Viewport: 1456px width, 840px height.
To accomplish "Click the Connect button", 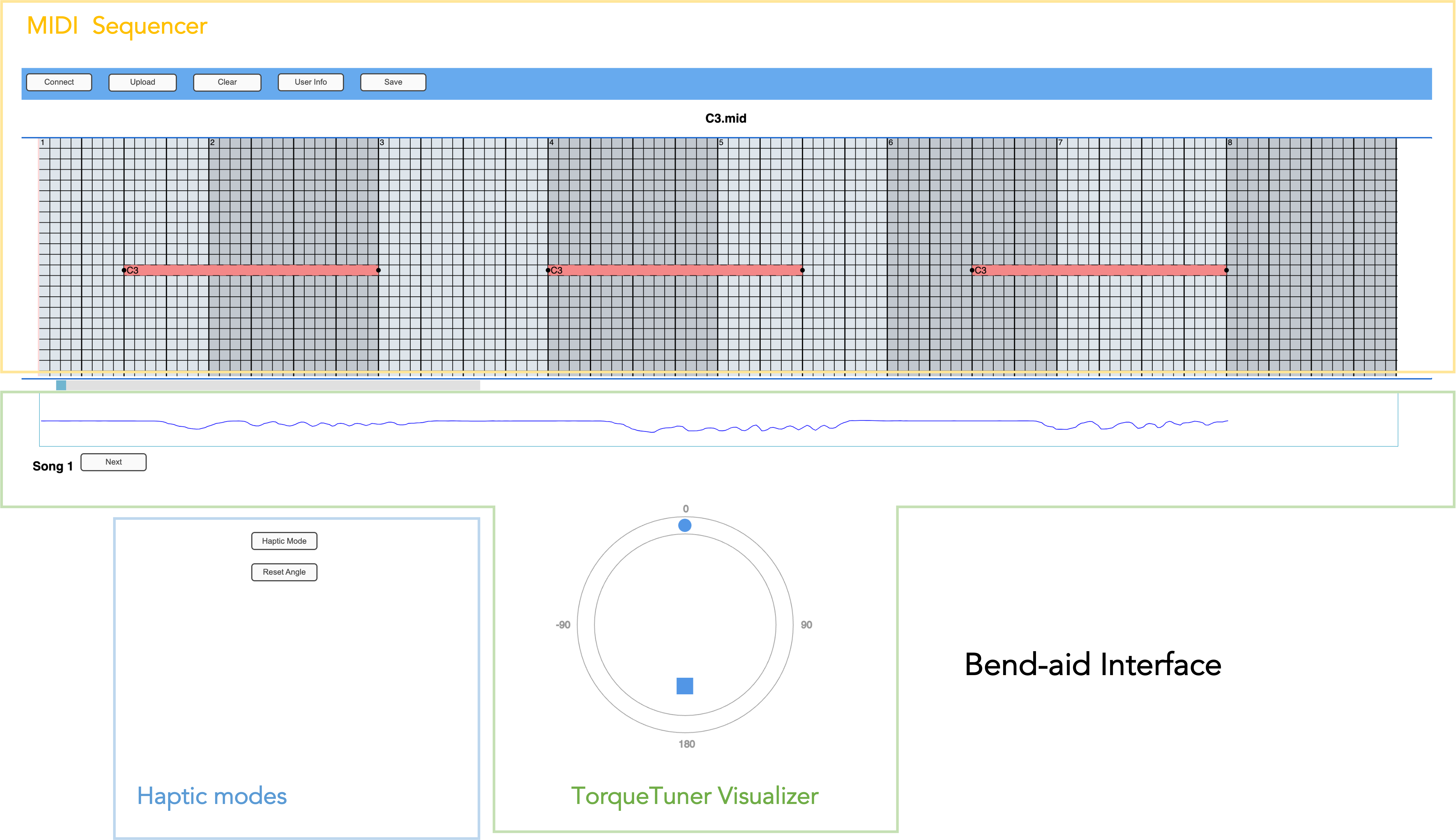I will (59, 82).
